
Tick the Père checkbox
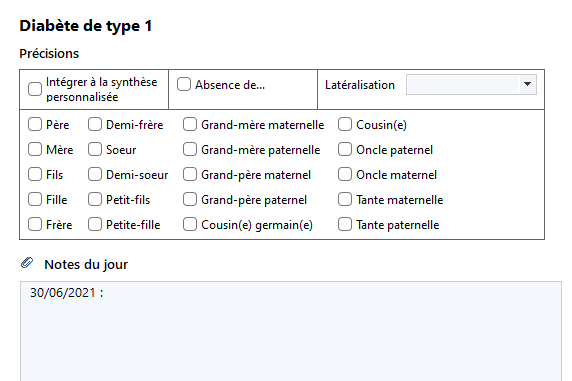coord(35,124)
